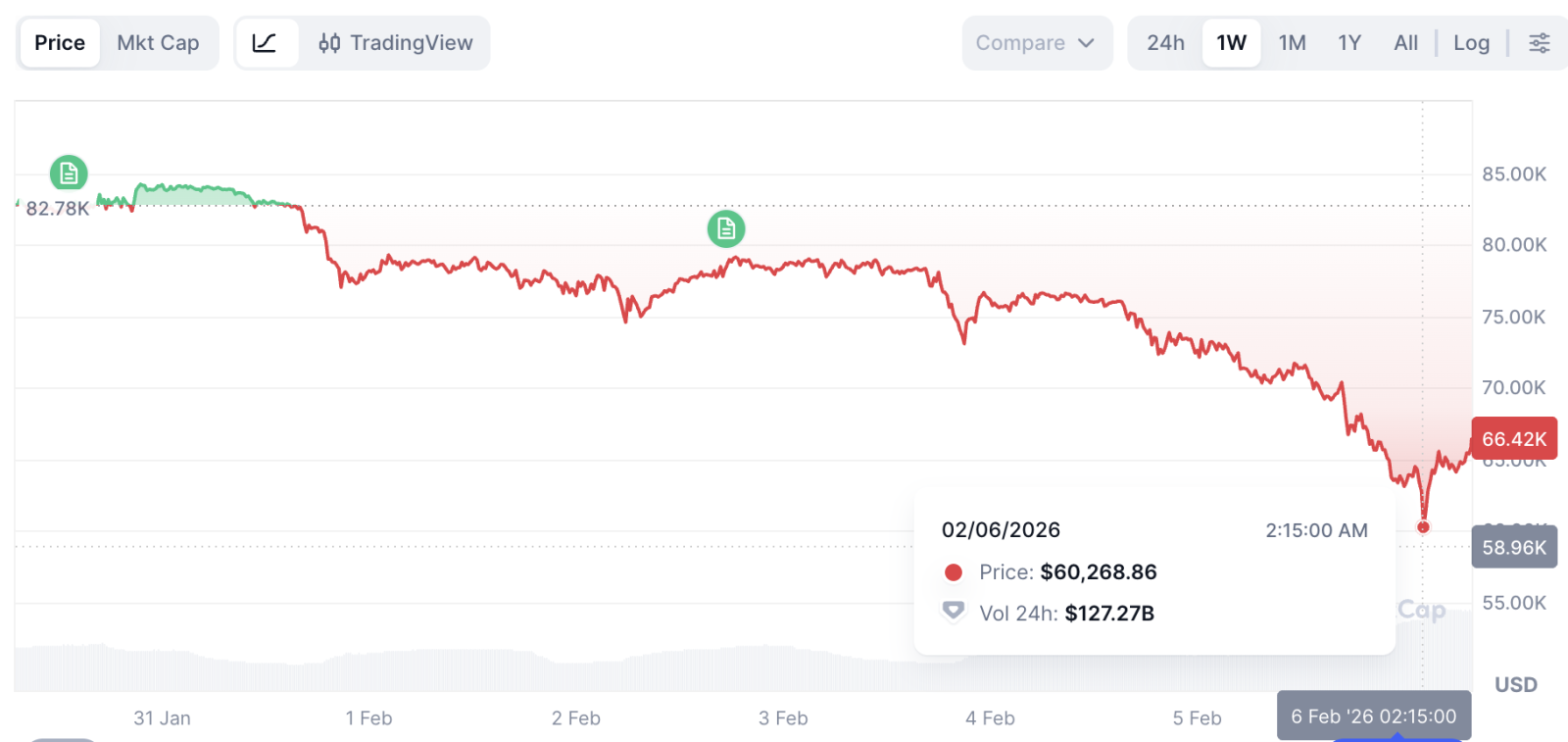Show the All time range
Viewport: 1568px width, 742px height.
coord(1405,43)
